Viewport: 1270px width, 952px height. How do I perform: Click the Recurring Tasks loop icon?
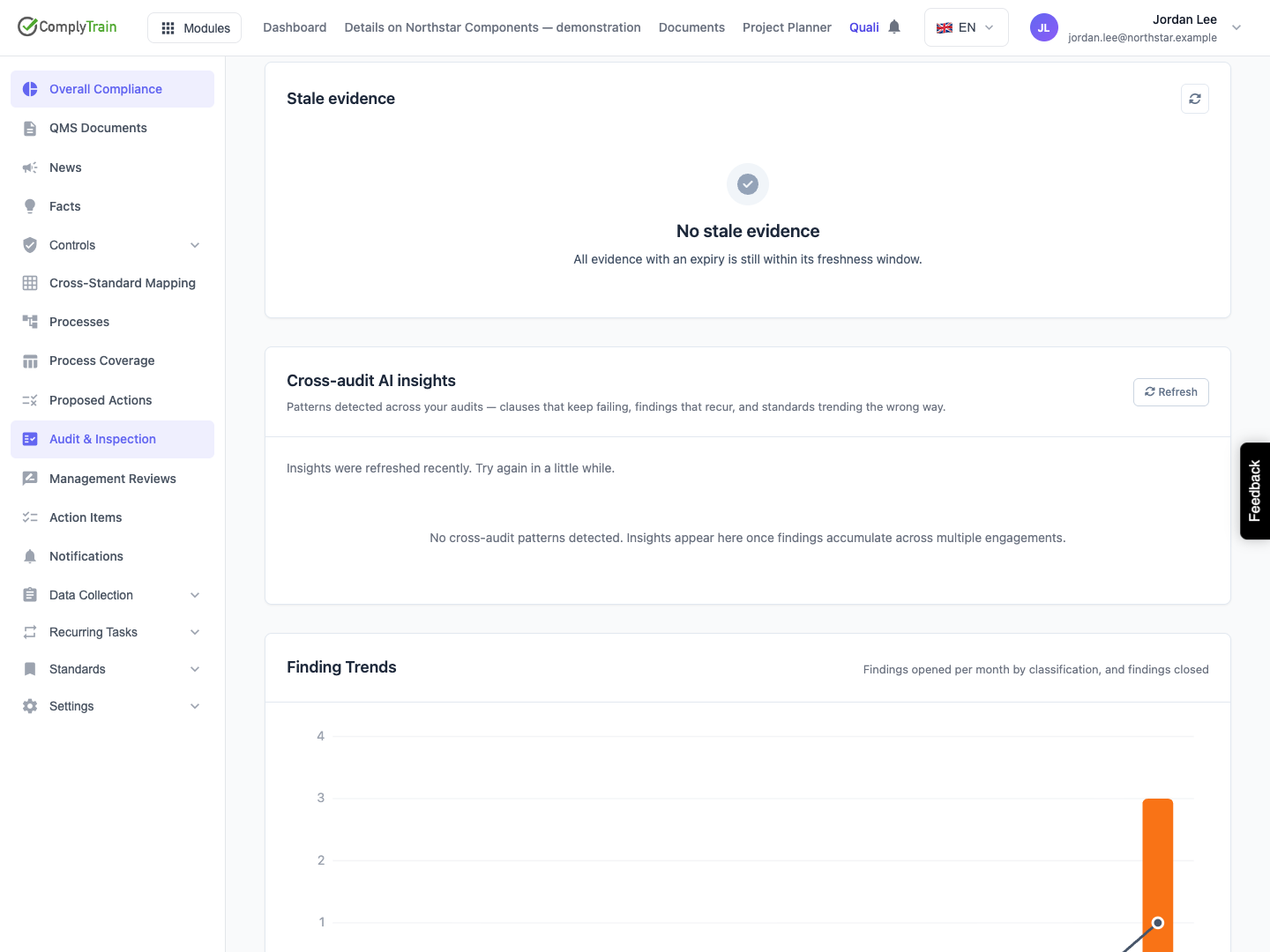pyautogui.click(x=30, y=632)
